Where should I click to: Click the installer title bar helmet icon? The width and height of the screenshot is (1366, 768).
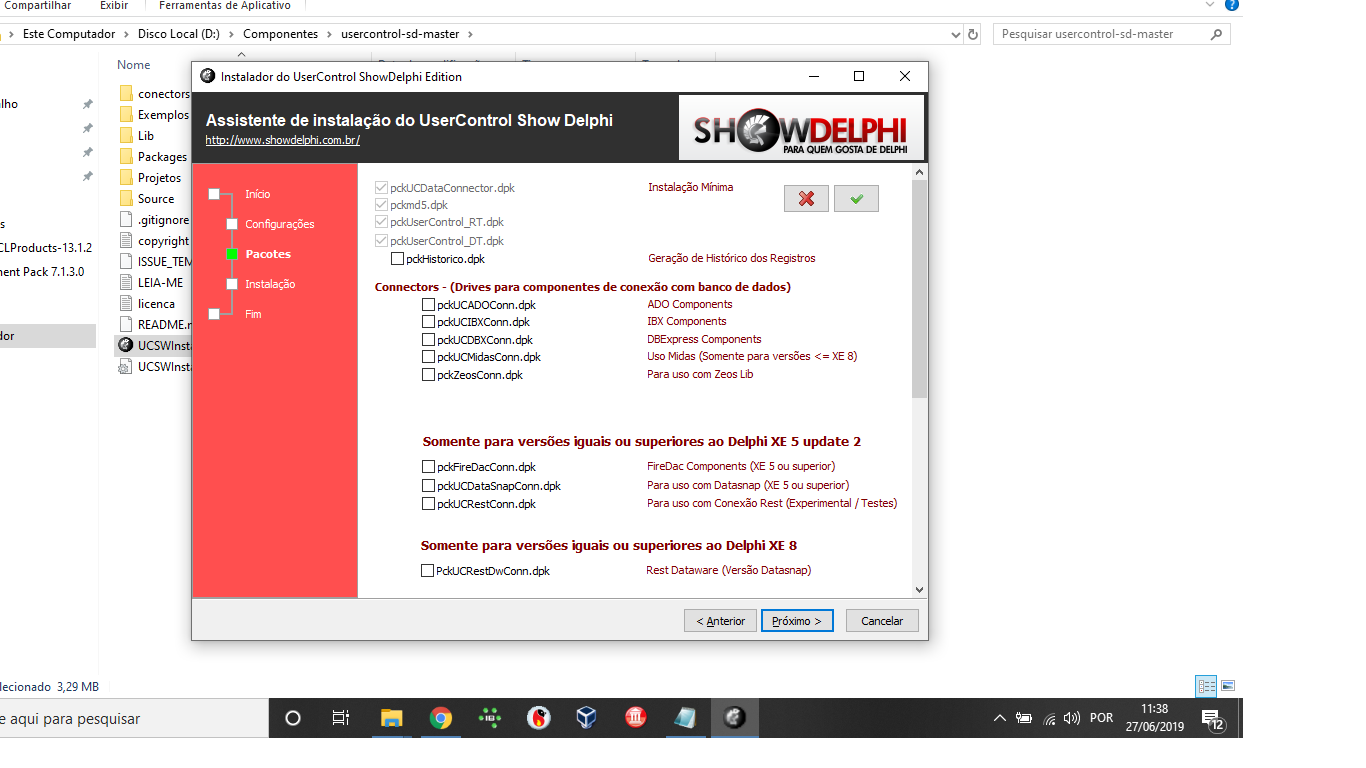[208, 76]
